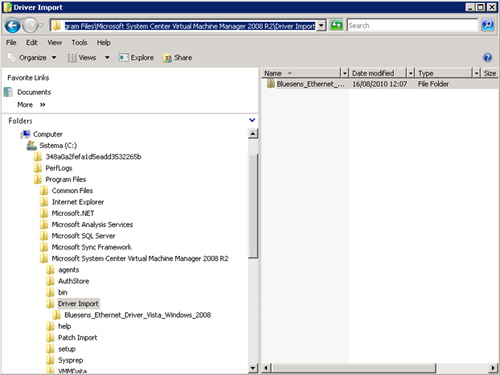Select the Patch Import folder

[78, 338]
